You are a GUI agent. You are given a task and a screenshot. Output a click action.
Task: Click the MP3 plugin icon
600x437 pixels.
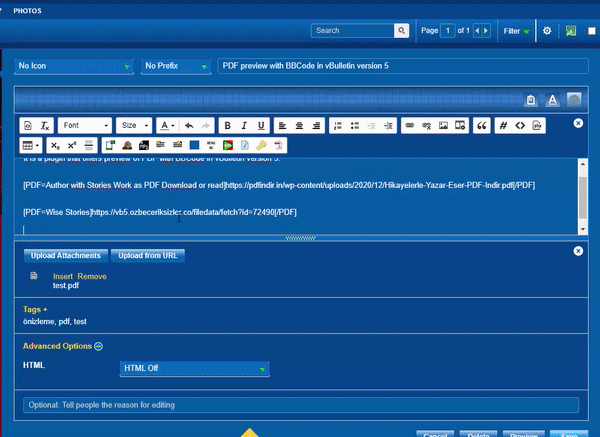[144, 145]
